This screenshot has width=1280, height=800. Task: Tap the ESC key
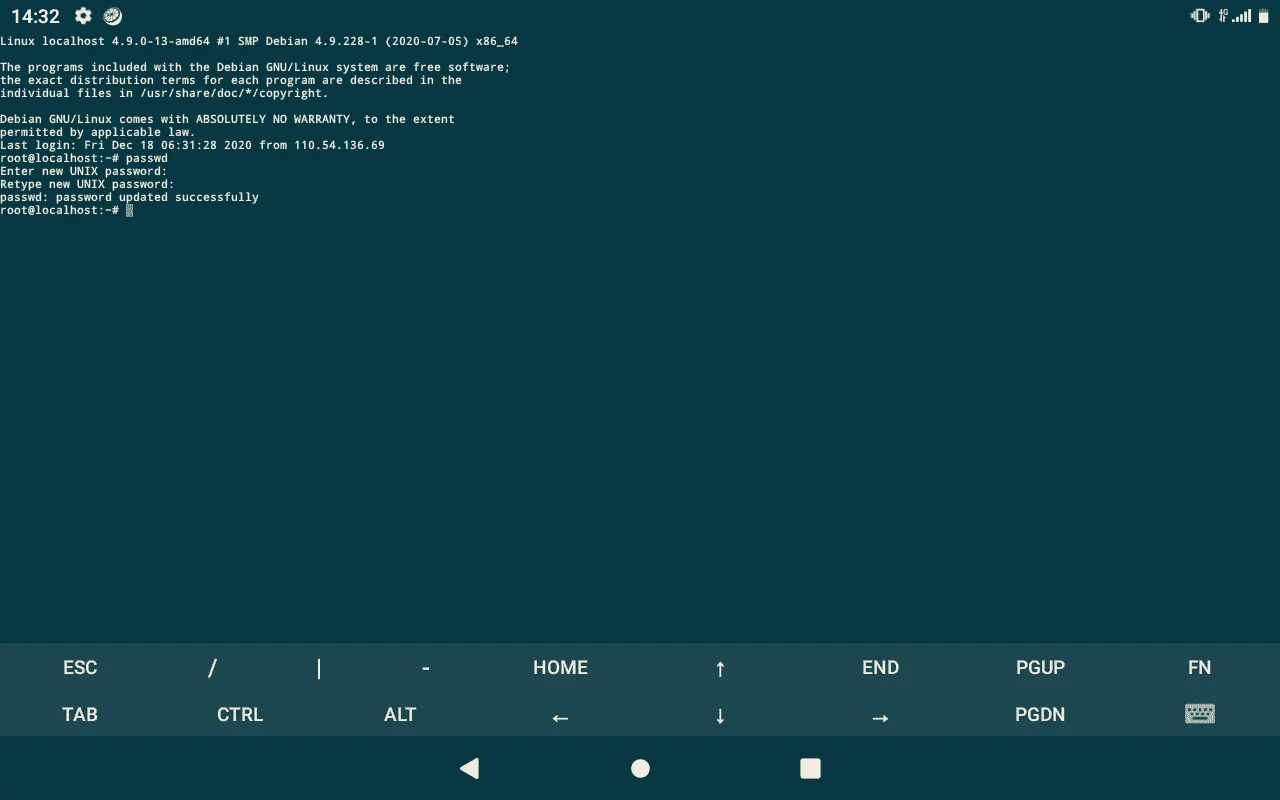click(x=80, y=667)
